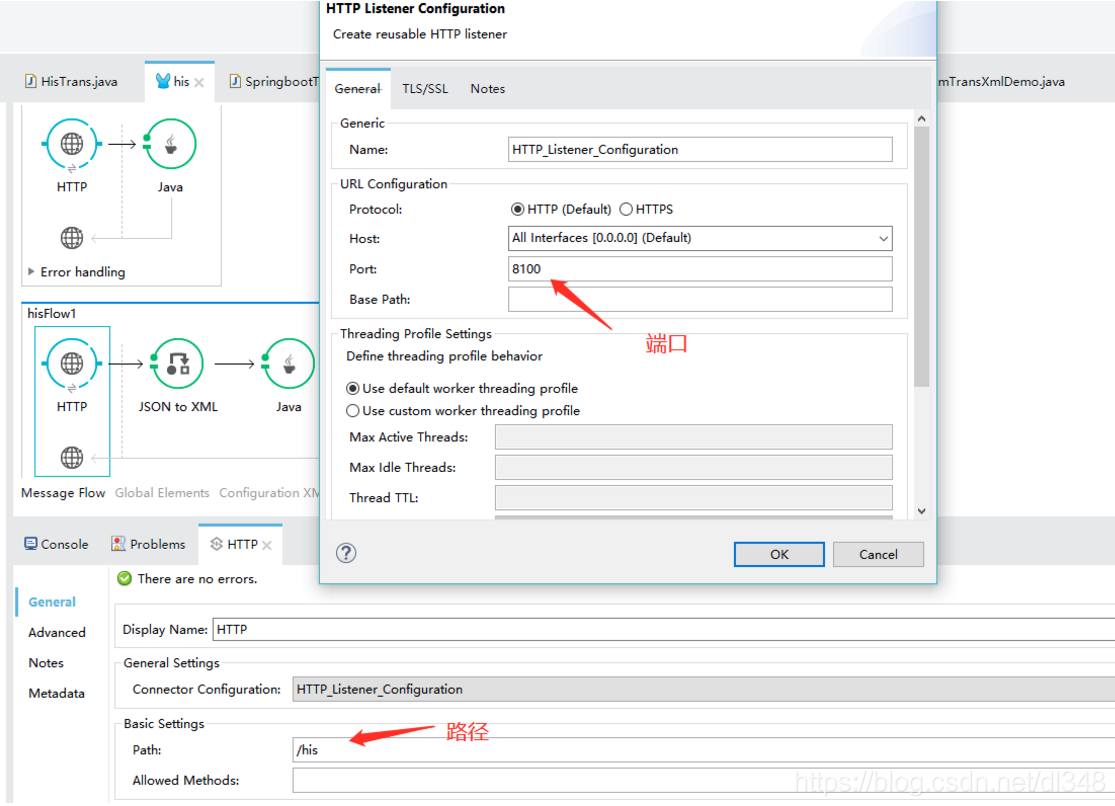Click HisTrans.java file icon
The image size is (1115, 806).
[31, 81]
